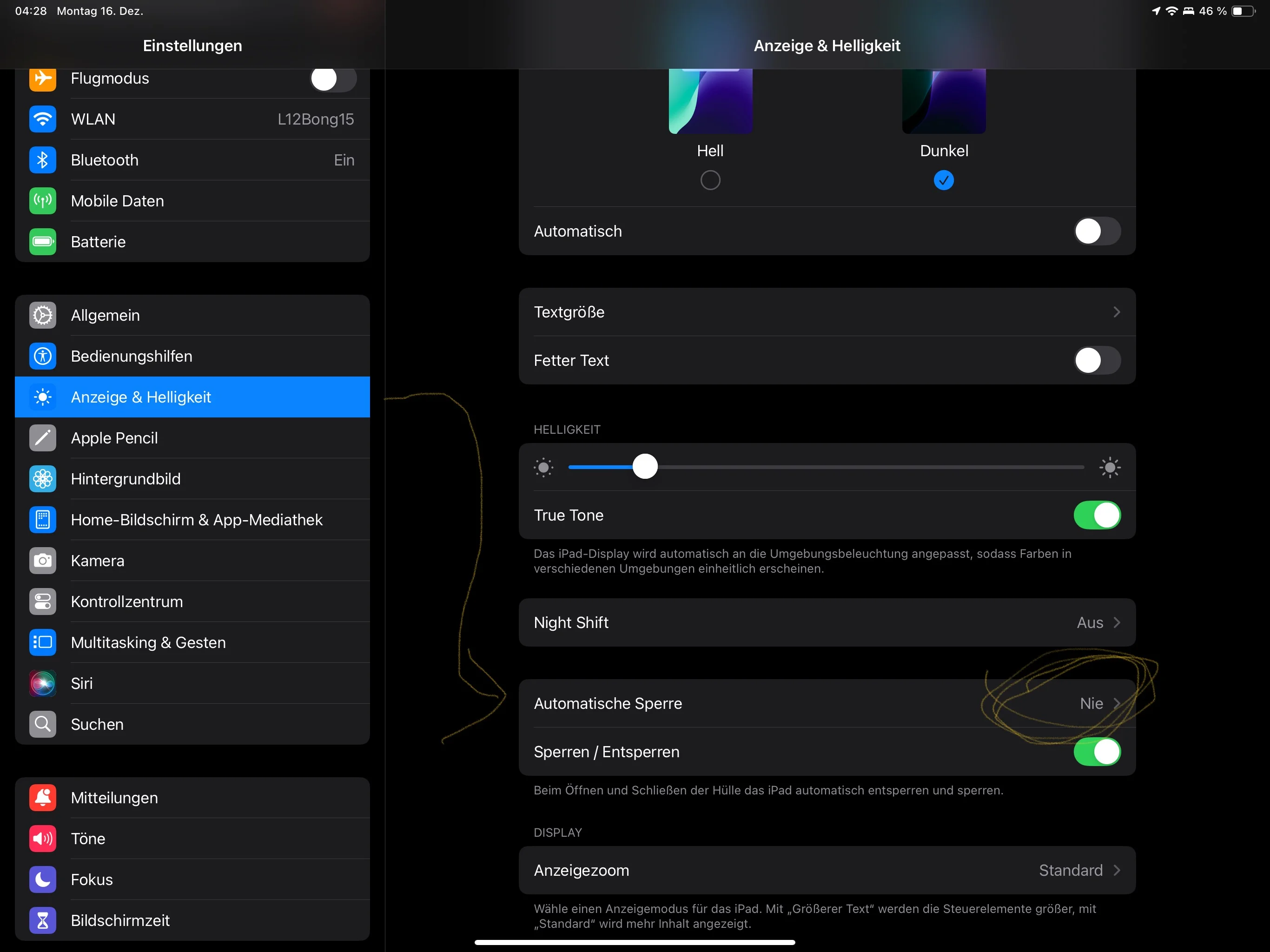Disable the True Tone switch
Screen dimensions: 1270x952
[1097, 515]
